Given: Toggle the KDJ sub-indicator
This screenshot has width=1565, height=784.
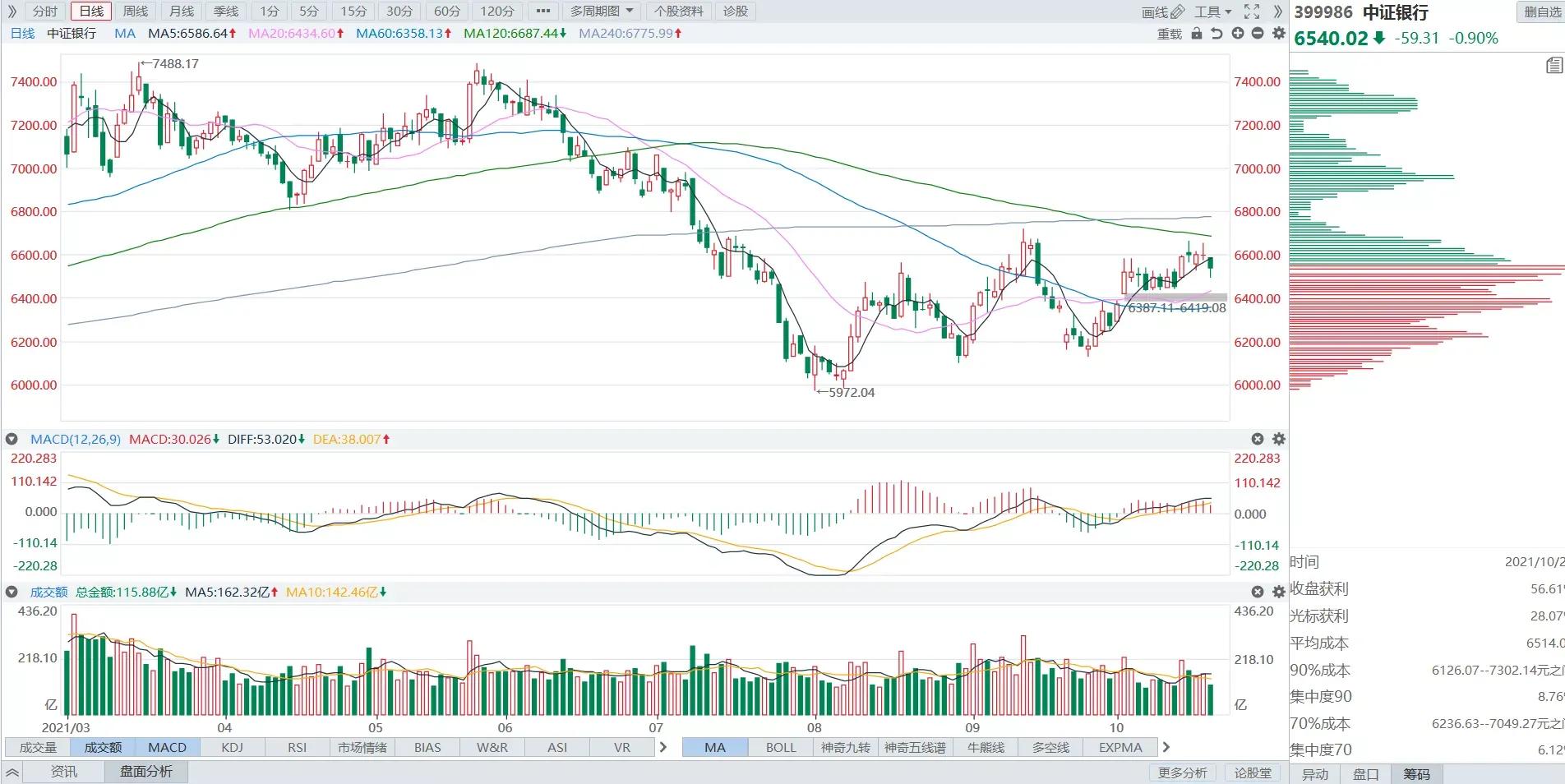Looking at the screenshot, I should tap(233, 747).
